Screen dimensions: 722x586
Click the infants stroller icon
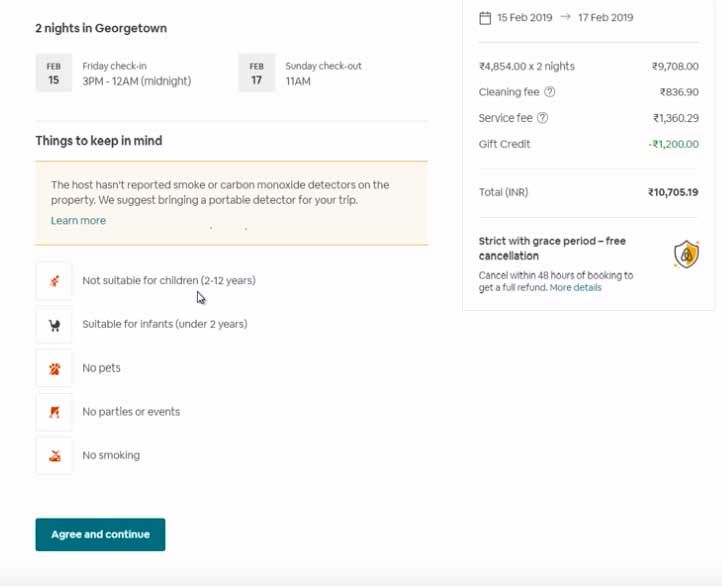pyautogui.click(x=54, y=325)
